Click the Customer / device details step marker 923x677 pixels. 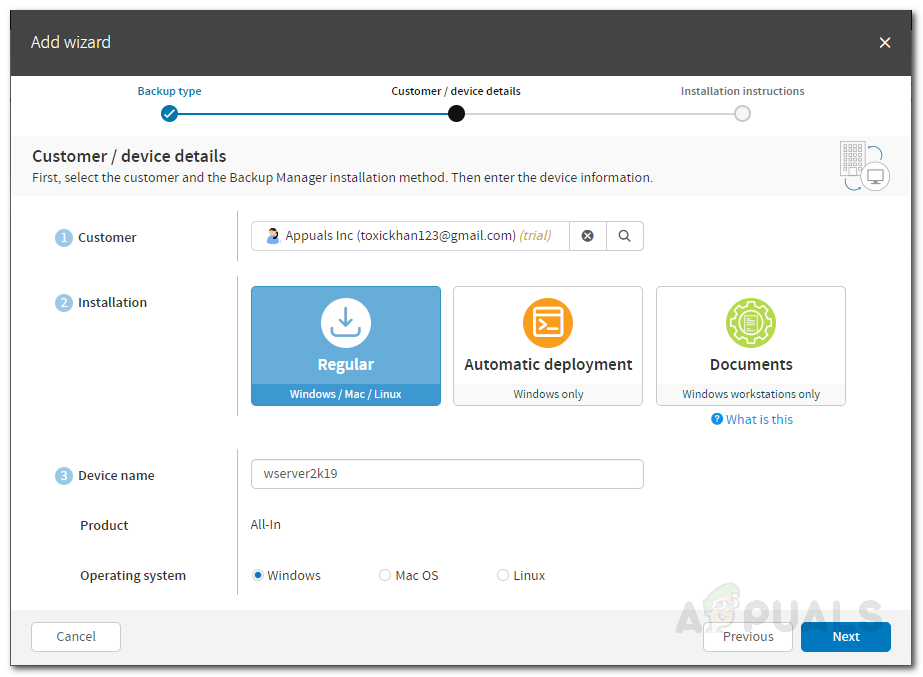[456, 114]
